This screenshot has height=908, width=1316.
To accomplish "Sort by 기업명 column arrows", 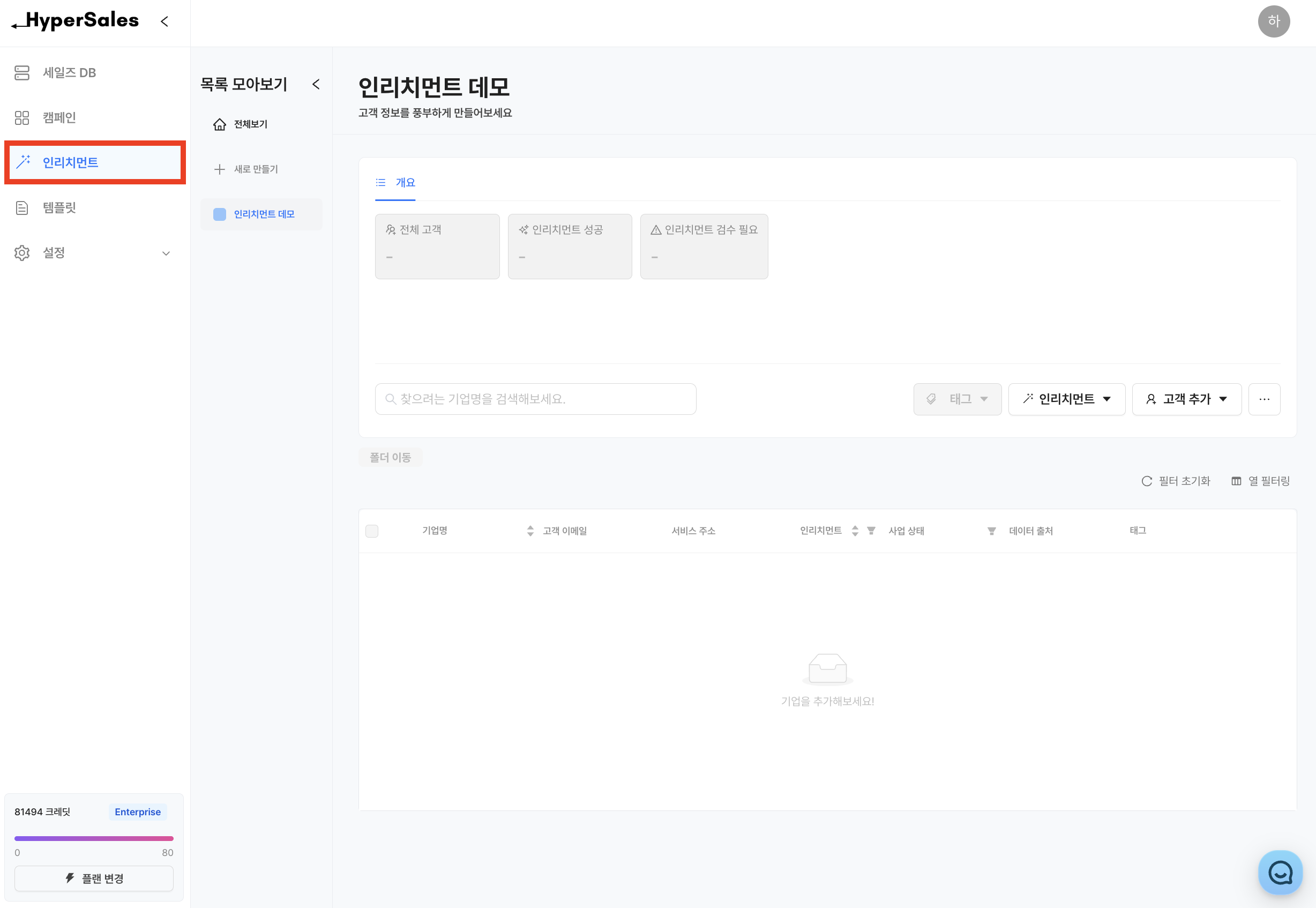I will (530, 531).
